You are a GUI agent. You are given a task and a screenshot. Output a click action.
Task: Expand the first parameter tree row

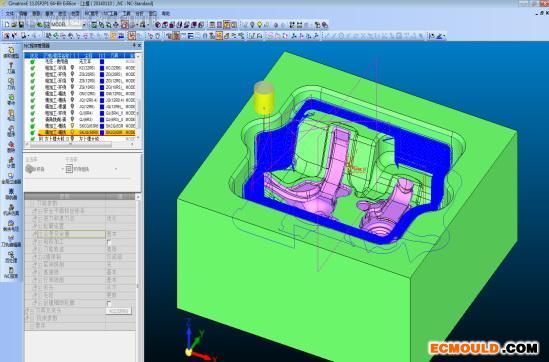[32, 203]
